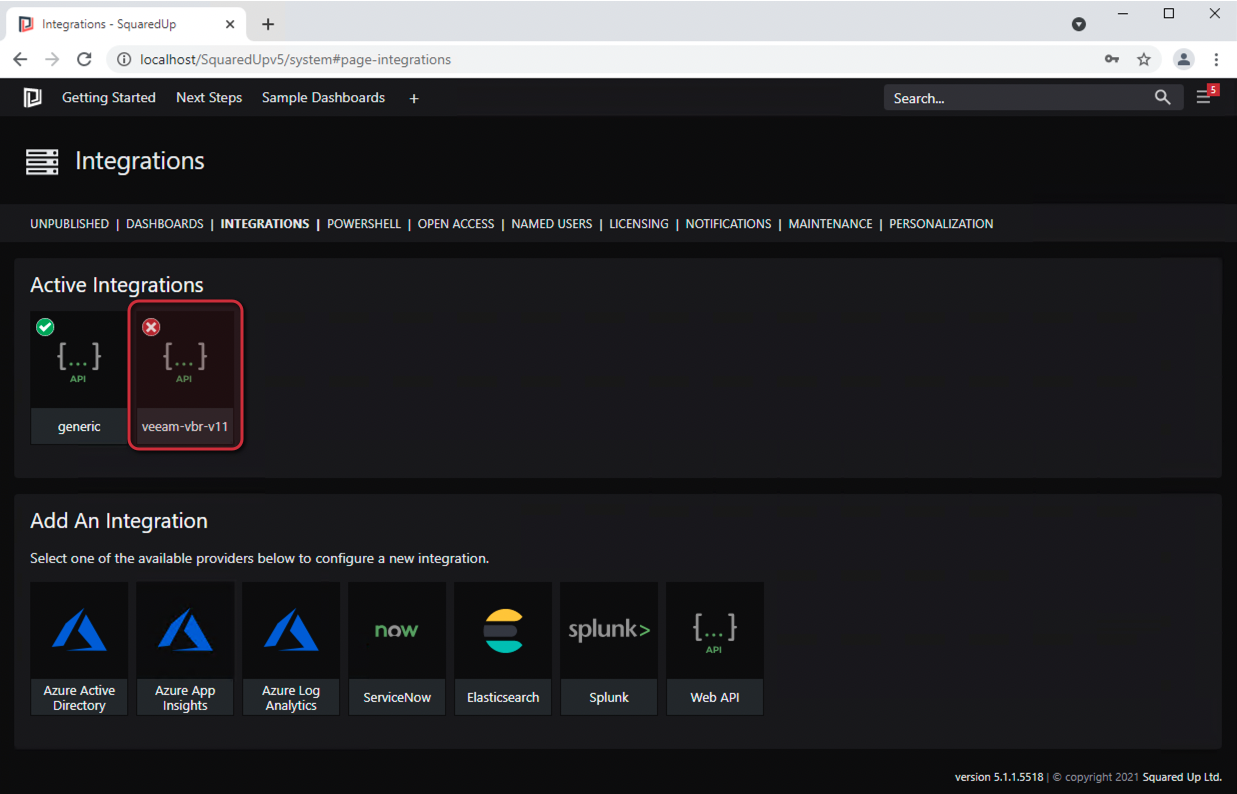
Task: Go to the POWERSHELL section
Action: point(364,224)
